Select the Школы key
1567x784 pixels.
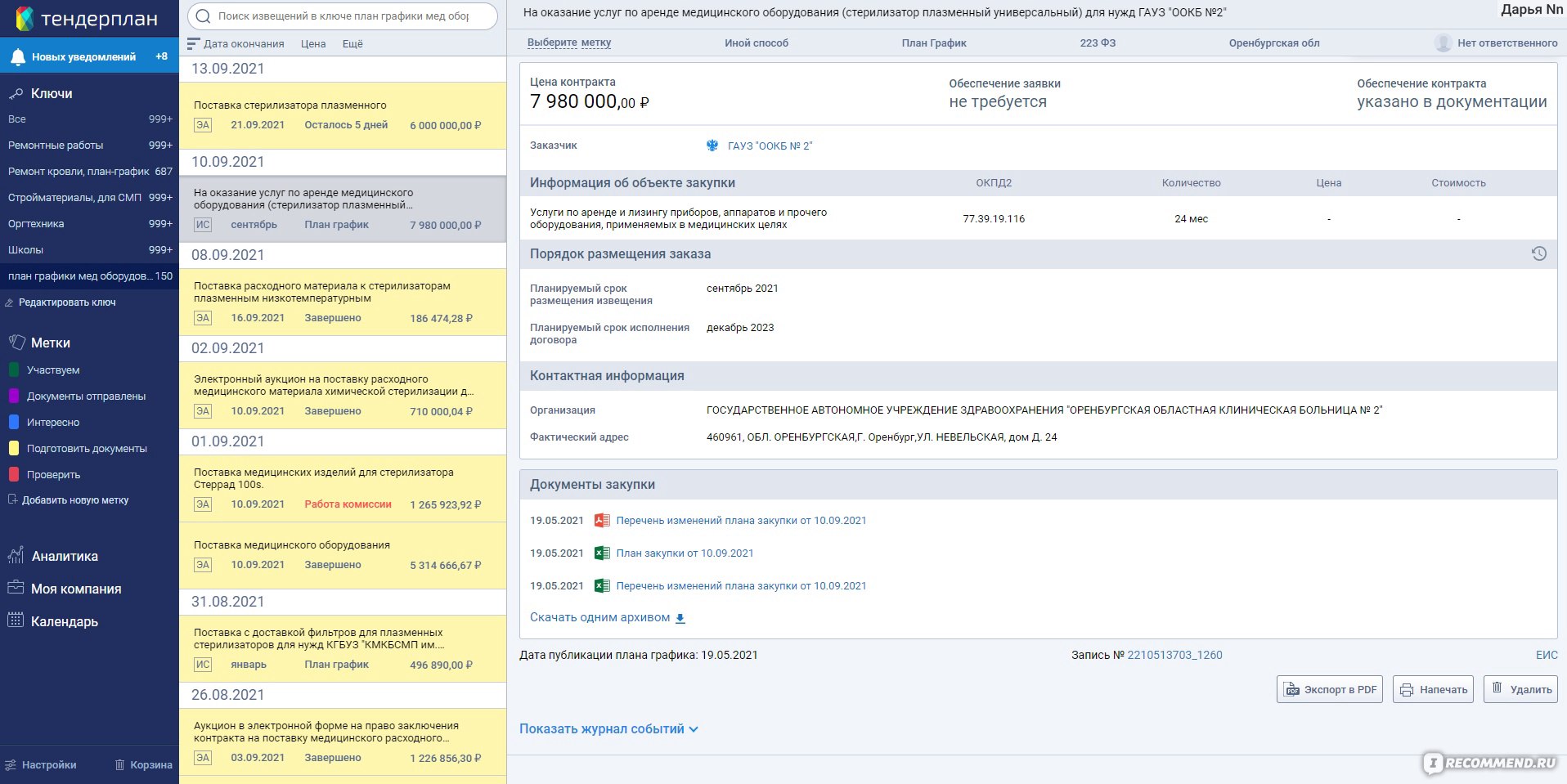point(89,250)
